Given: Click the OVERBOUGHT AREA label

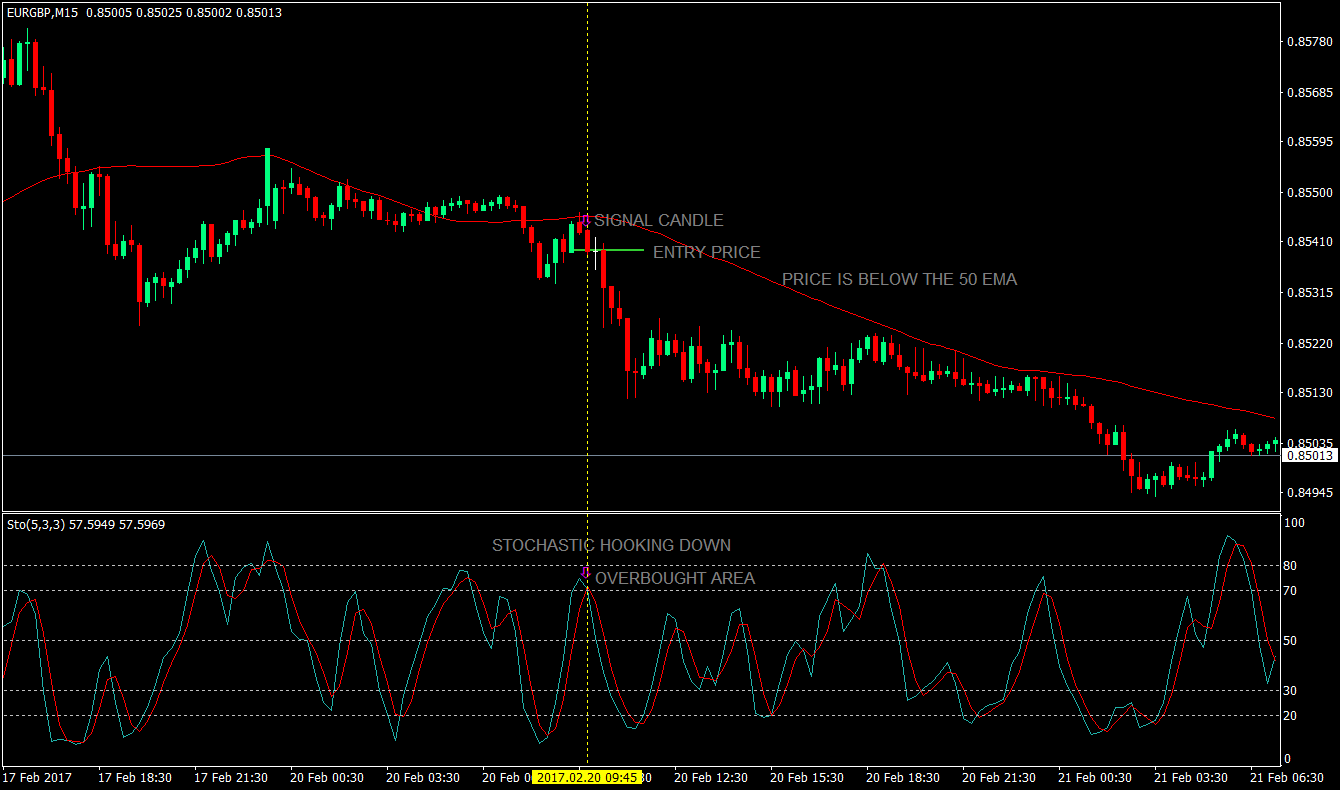Looking at the screenshot, I should [675, 578].
